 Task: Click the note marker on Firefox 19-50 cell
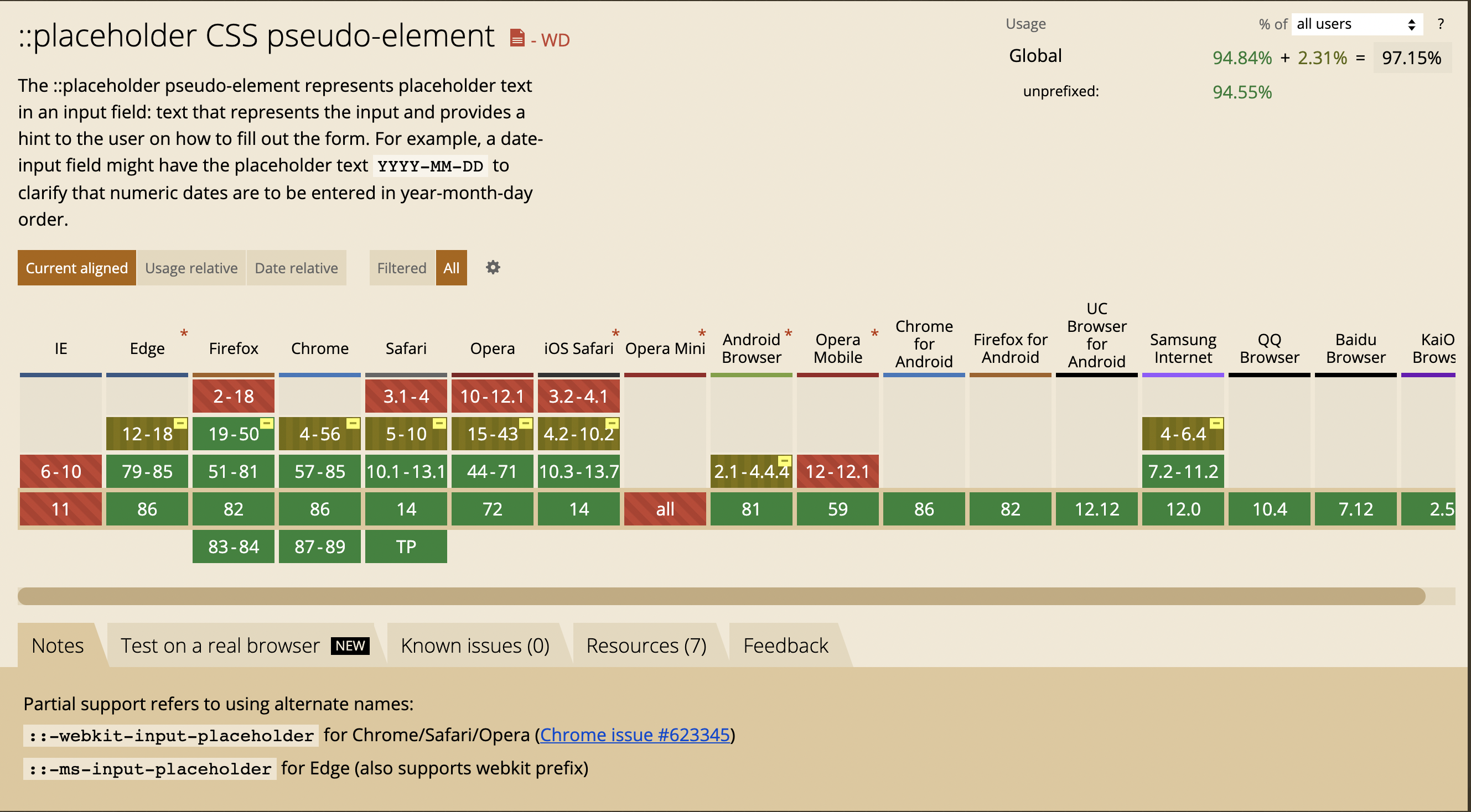[266, 423]
